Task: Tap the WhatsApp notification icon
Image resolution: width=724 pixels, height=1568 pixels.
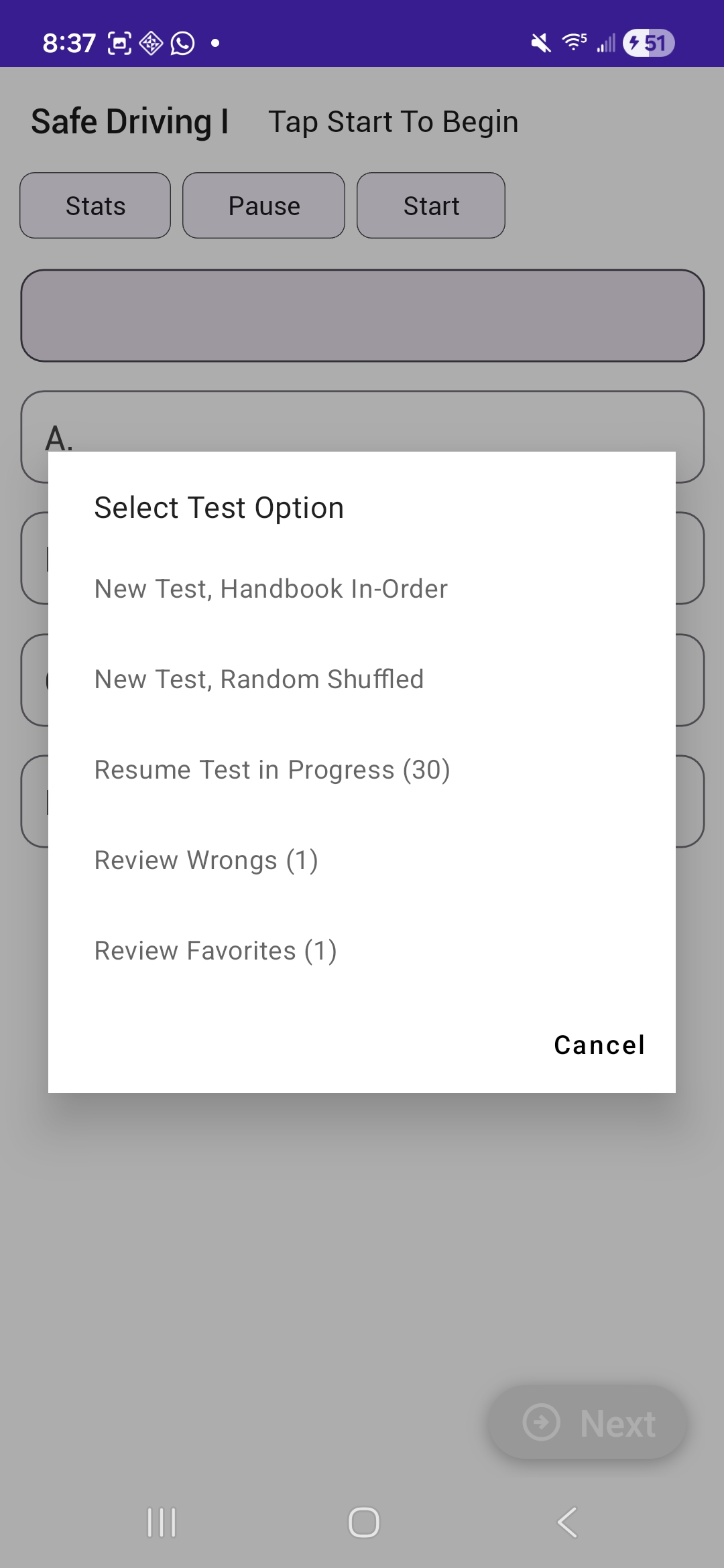Action: point(183,44)
